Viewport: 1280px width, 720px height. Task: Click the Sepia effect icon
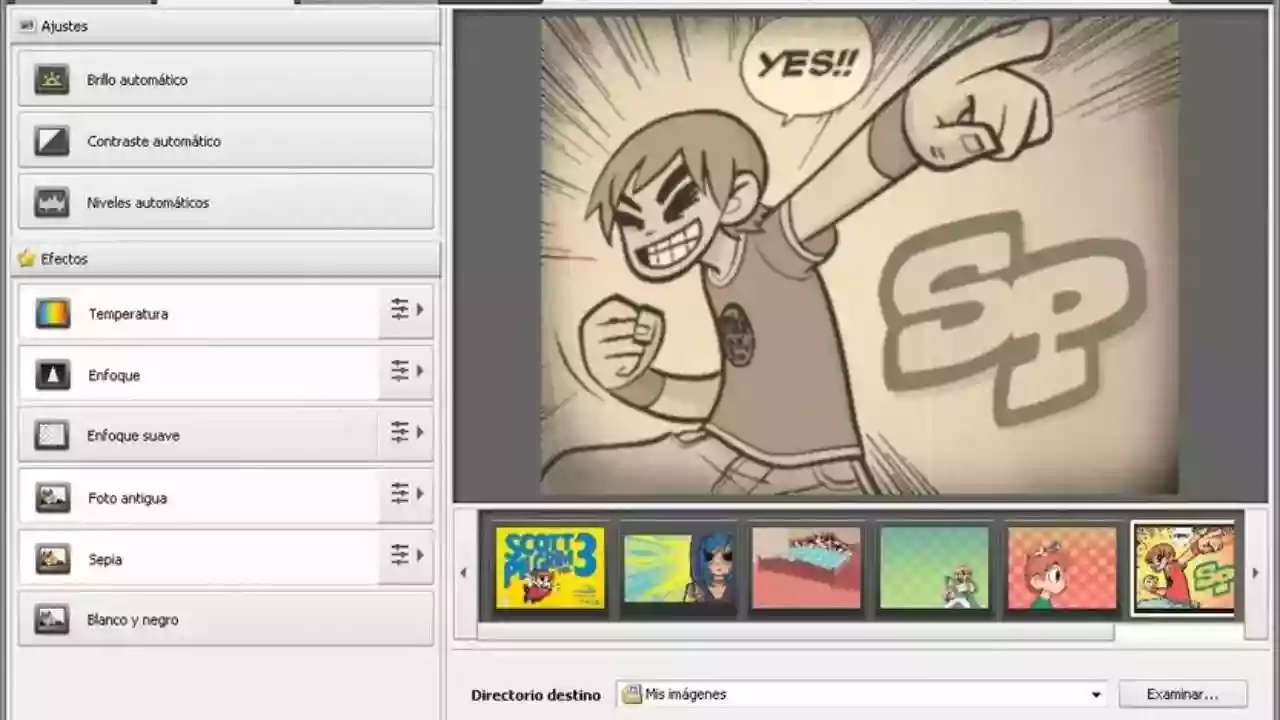53,559
